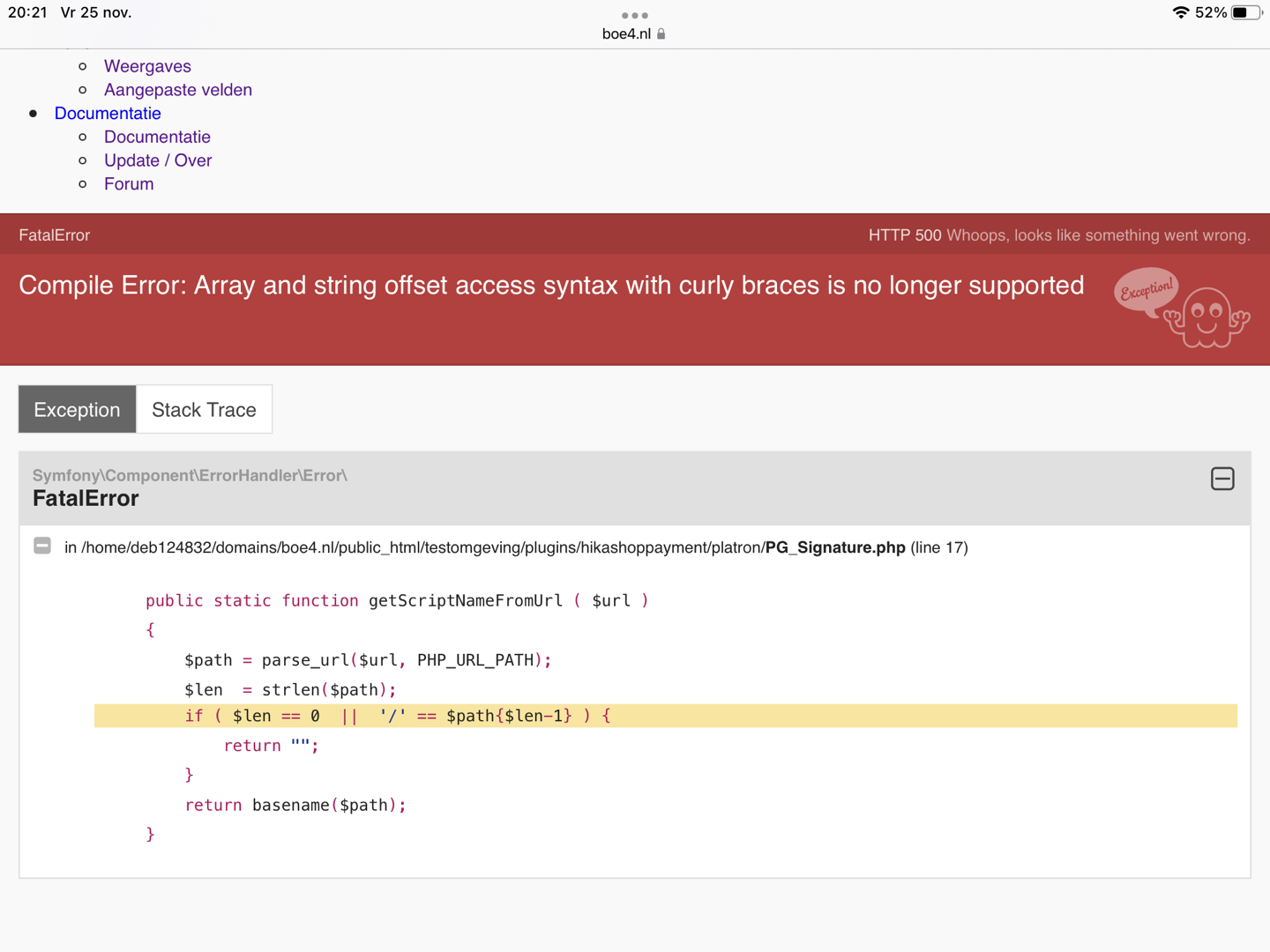Screen dimensions: 1270x952
Task: Tap the three-dot multitasking icon
Action: pyautogui.click(x=635, y=15)
